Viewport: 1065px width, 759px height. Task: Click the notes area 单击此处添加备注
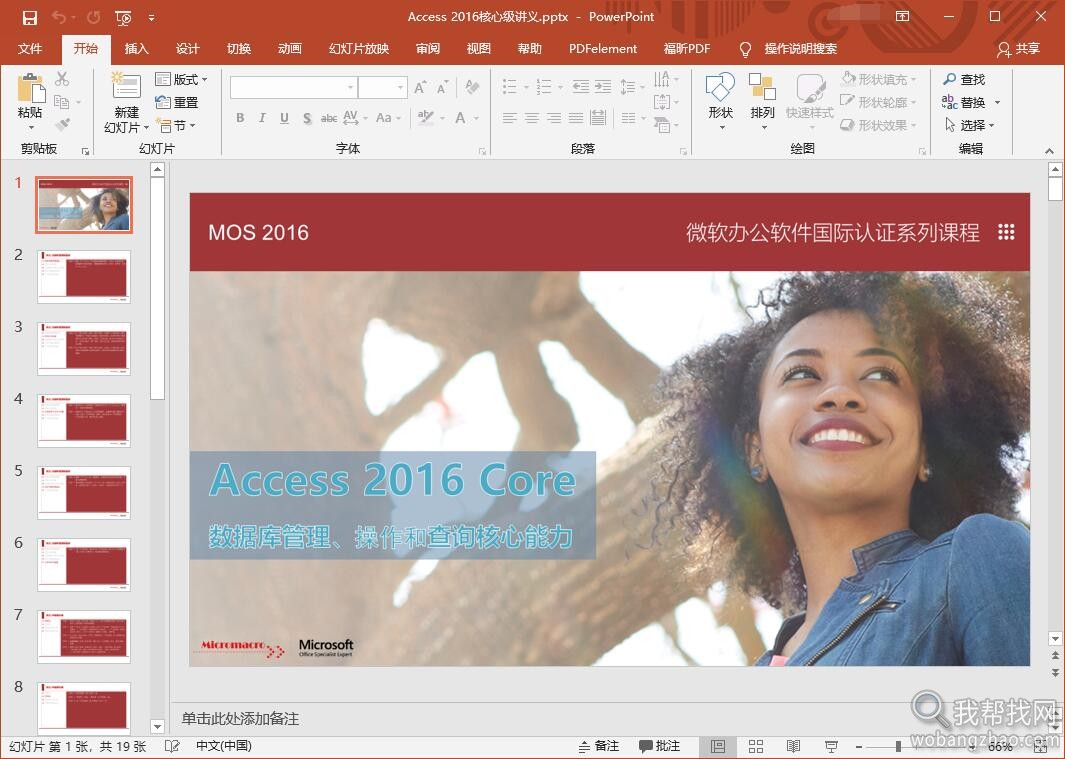point(240,718)
